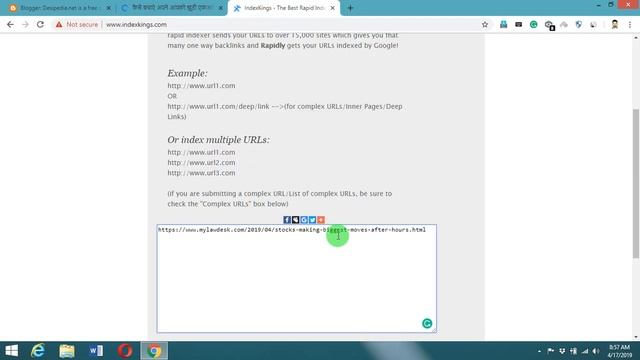Image resolution: width=640 pixels, height=360 pixels.
Task: Click the eye extension with badge
Action: point(549,25)
